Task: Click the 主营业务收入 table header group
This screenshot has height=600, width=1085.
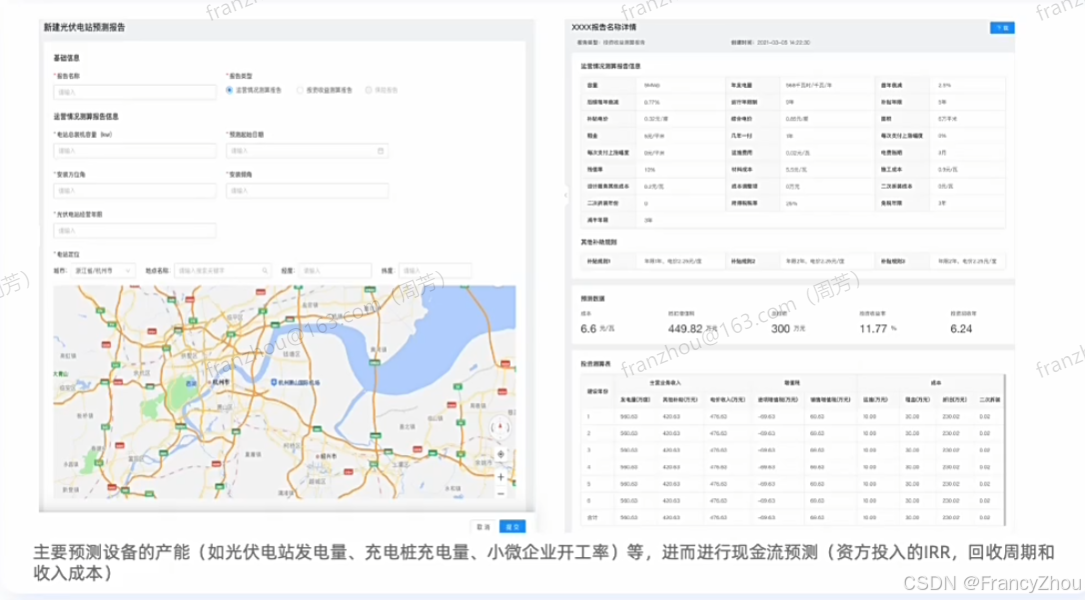Action: click(665, 383)
